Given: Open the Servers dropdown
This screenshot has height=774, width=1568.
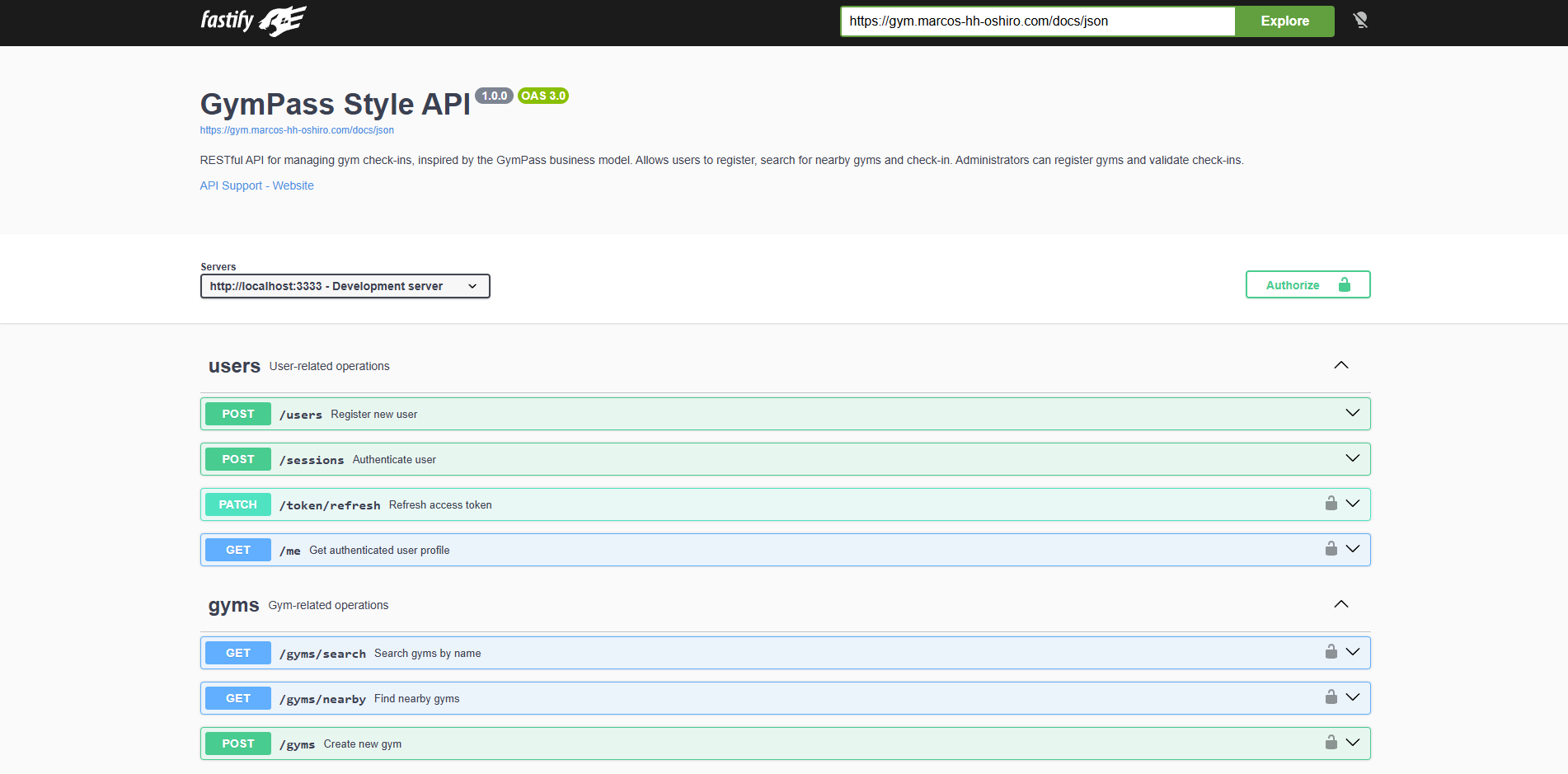Looking at the screenshot, I should [x=345, y=286].
